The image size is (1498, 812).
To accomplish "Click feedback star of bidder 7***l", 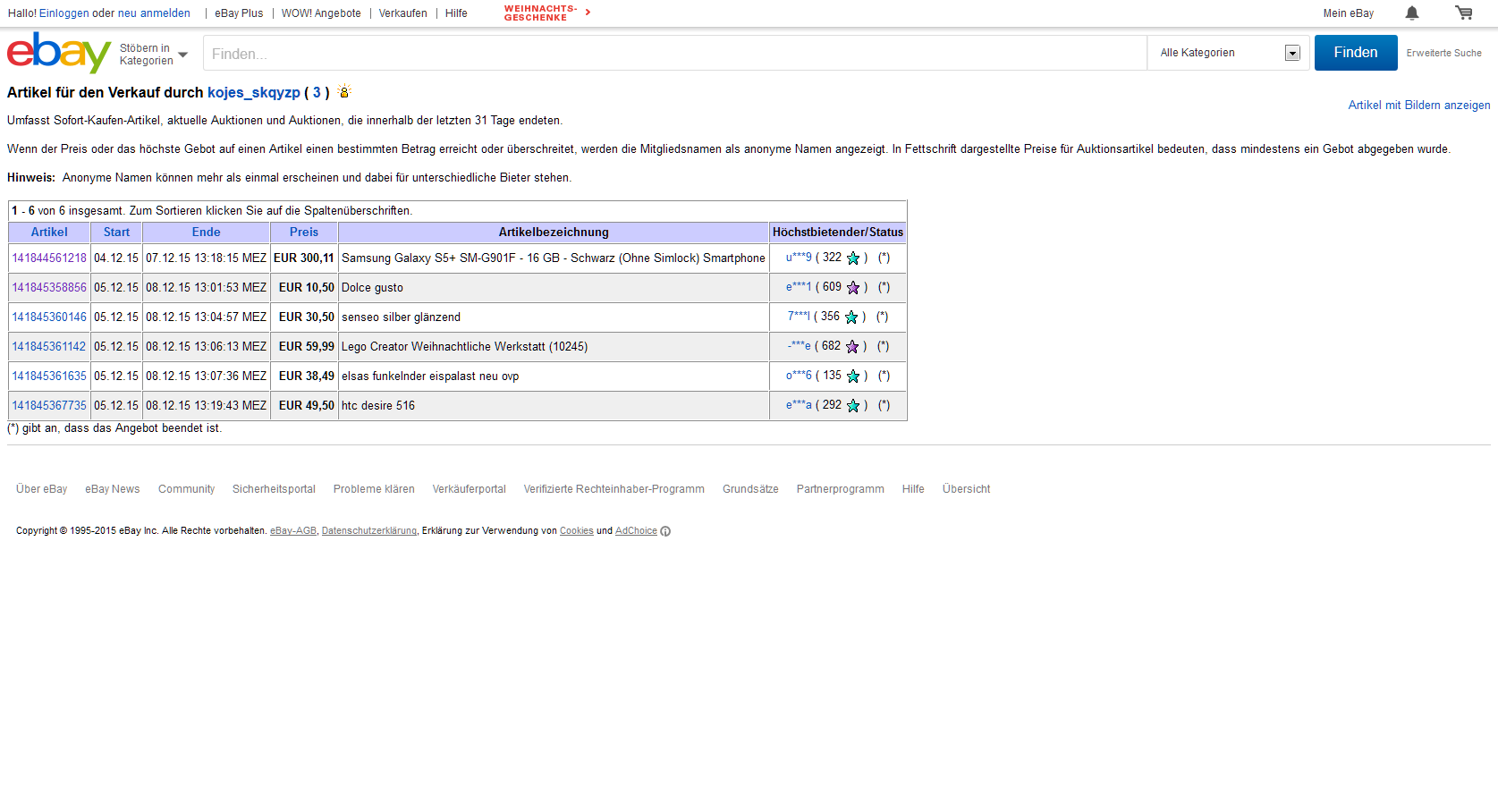I will [x=851, y=317].
